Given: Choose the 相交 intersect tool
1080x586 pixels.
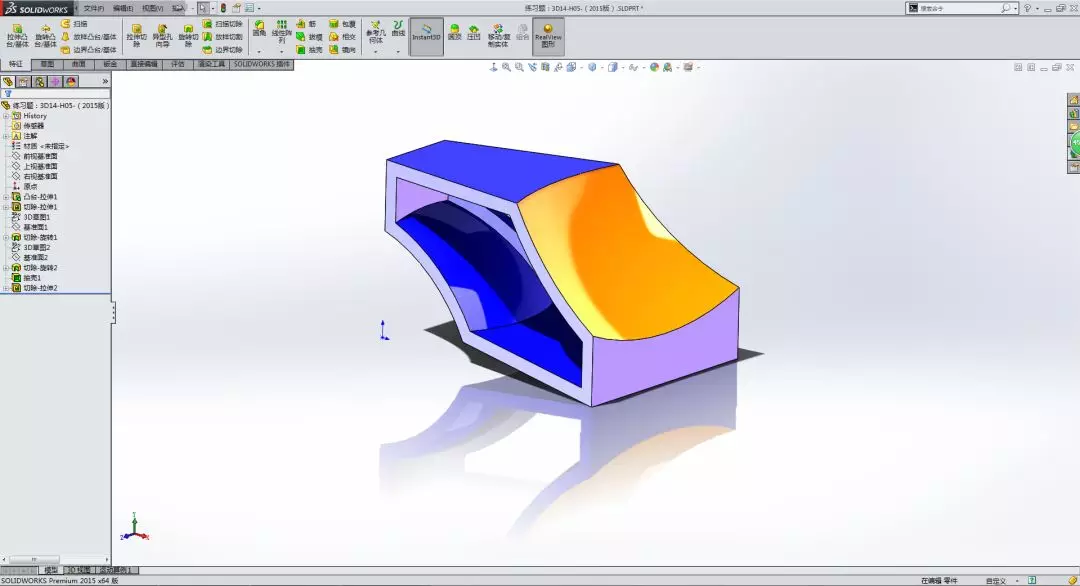Looking at the screenshot, I should [342, 37].
